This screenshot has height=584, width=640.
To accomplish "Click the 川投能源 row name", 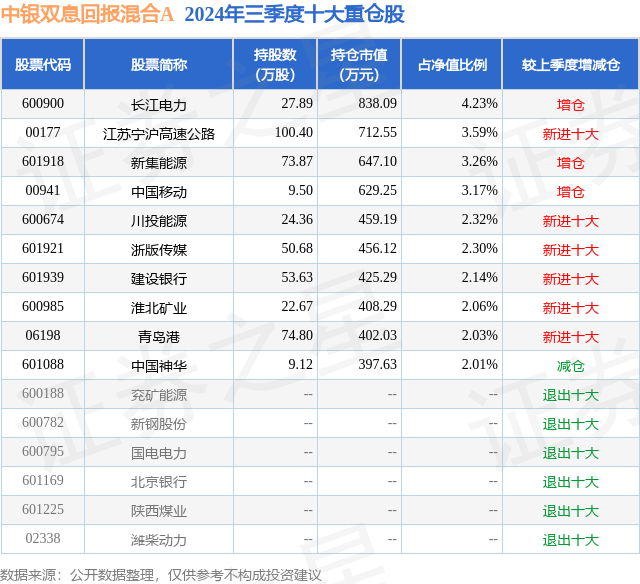I will [x=159, y=221].
